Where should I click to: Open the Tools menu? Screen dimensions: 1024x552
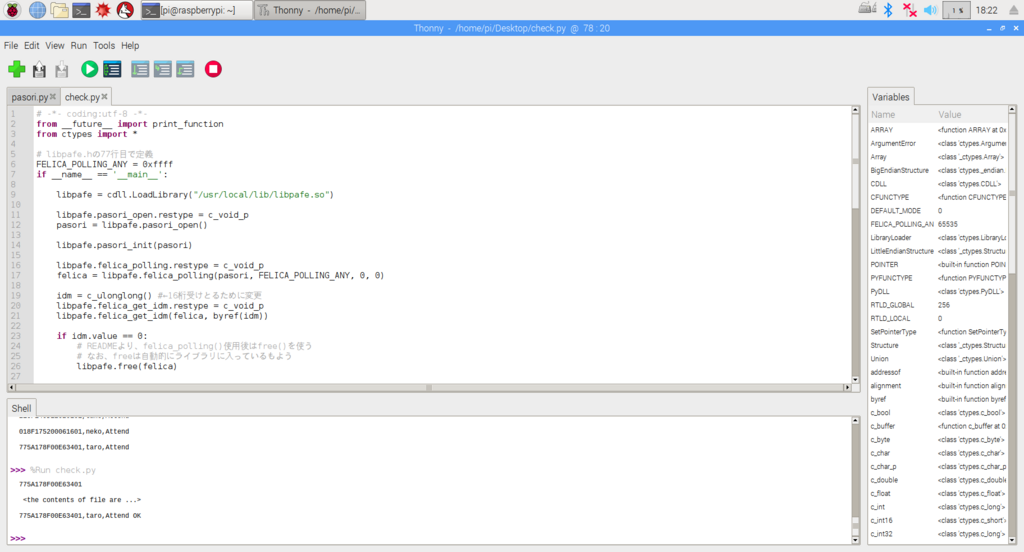tap(104, 45)
